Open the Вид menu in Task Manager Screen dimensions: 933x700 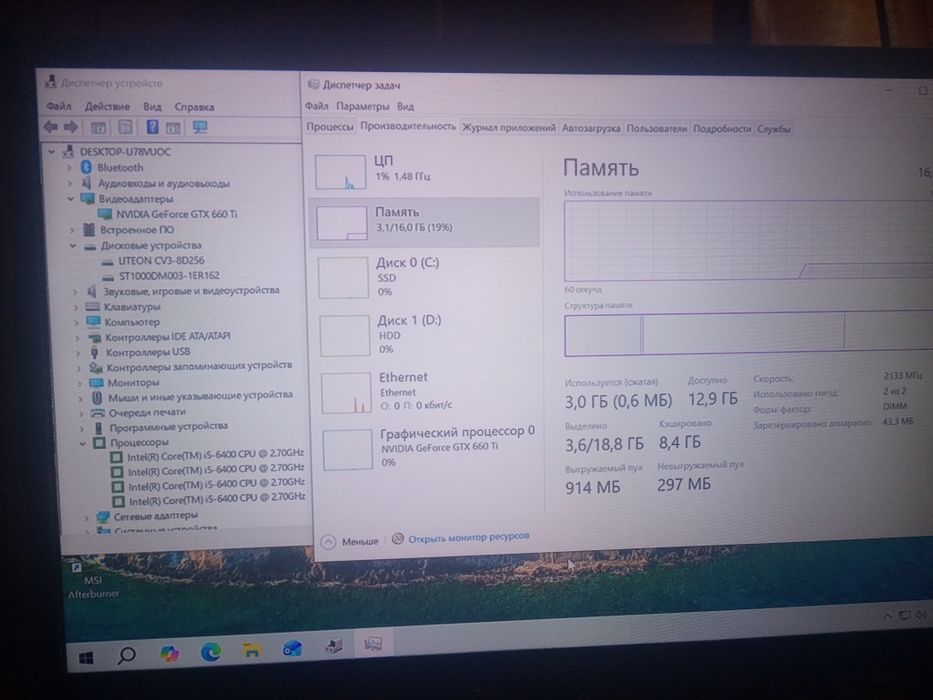point(405,107)
